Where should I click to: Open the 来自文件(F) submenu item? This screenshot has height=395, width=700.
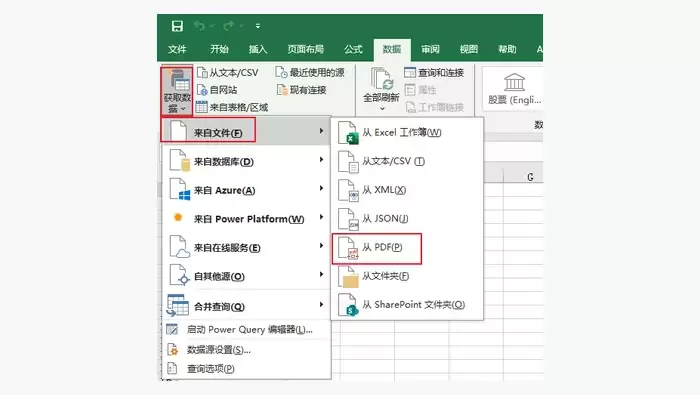click(x=246, y=132)
